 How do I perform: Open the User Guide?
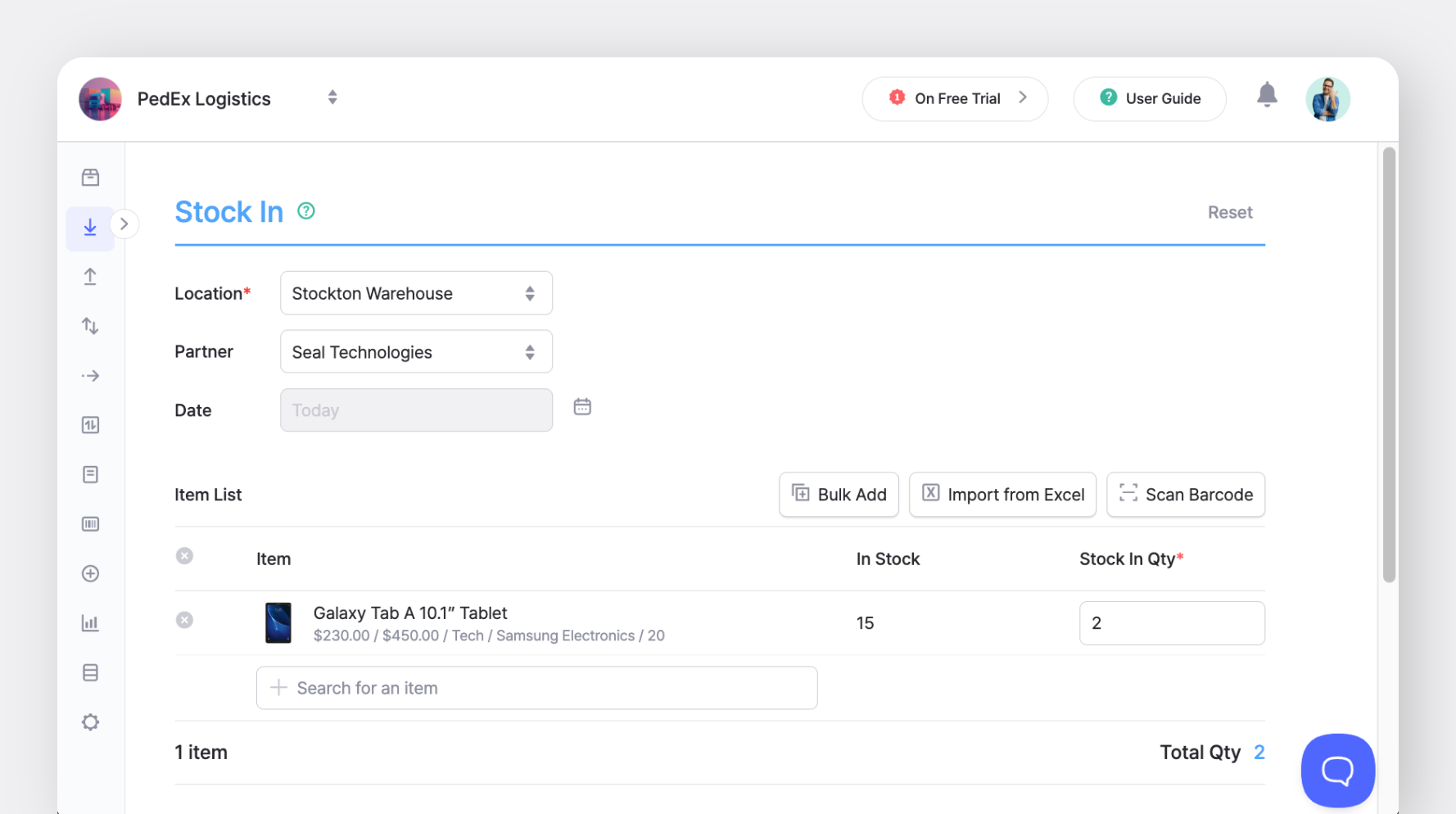click(x=1150, y=98)
